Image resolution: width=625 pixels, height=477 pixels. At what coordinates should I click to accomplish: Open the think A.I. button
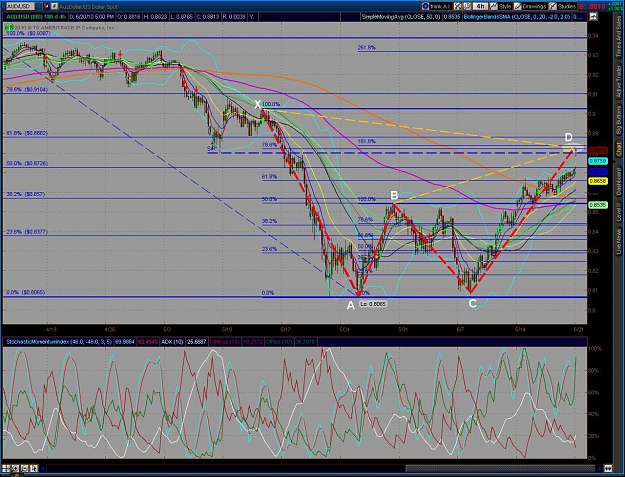pyautogui.click(x=436, y=6)
